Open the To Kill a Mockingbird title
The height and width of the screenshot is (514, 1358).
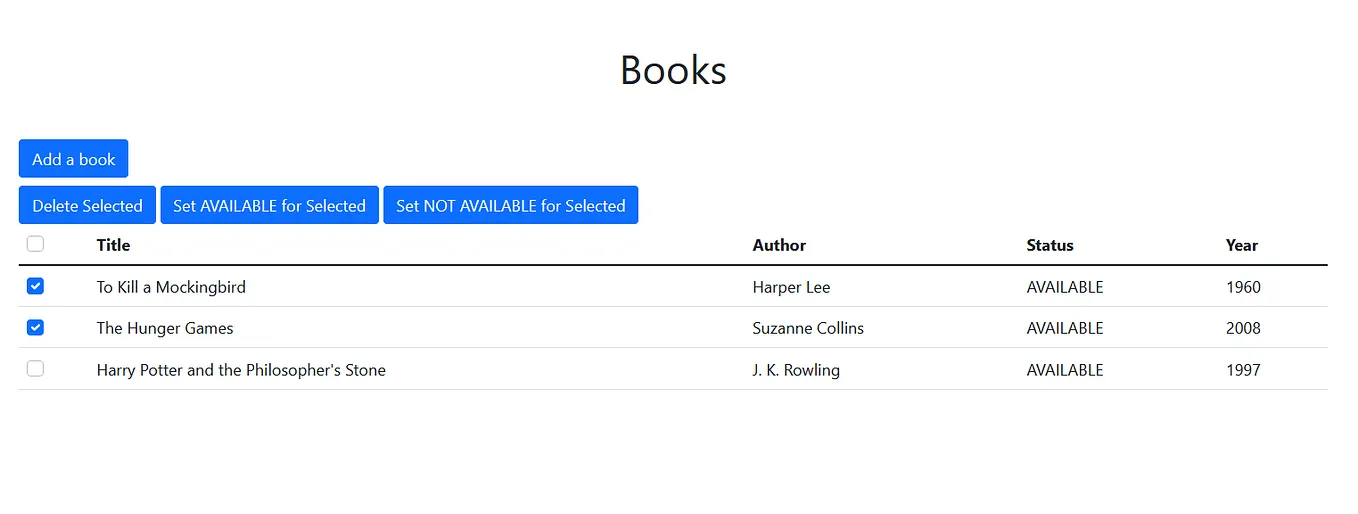[171, 287]
